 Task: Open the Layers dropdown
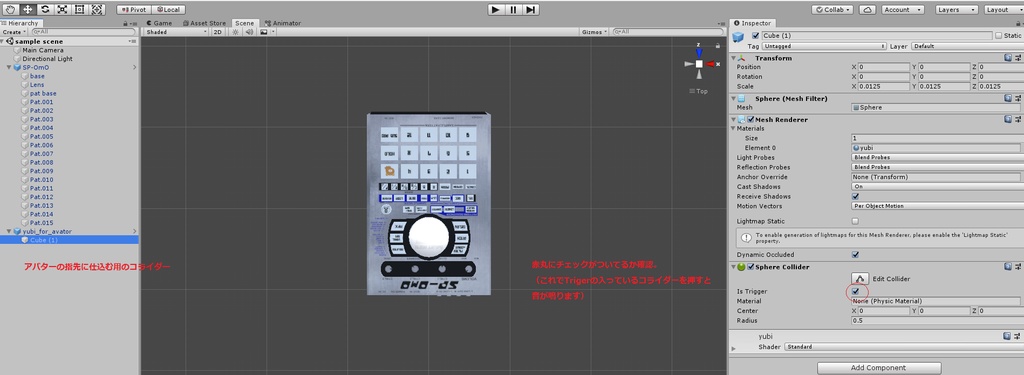click(956, 10)
